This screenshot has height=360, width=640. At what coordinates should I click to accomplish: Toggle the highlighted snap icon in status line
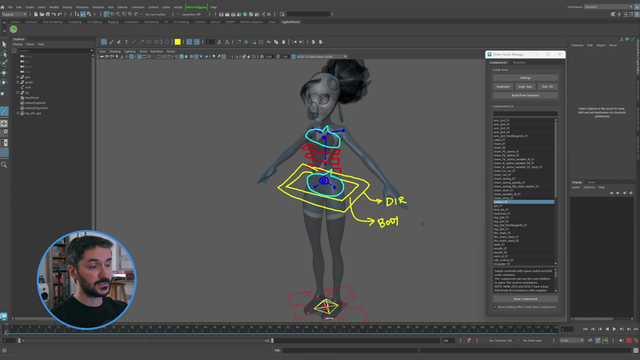[x=107, y=14]
